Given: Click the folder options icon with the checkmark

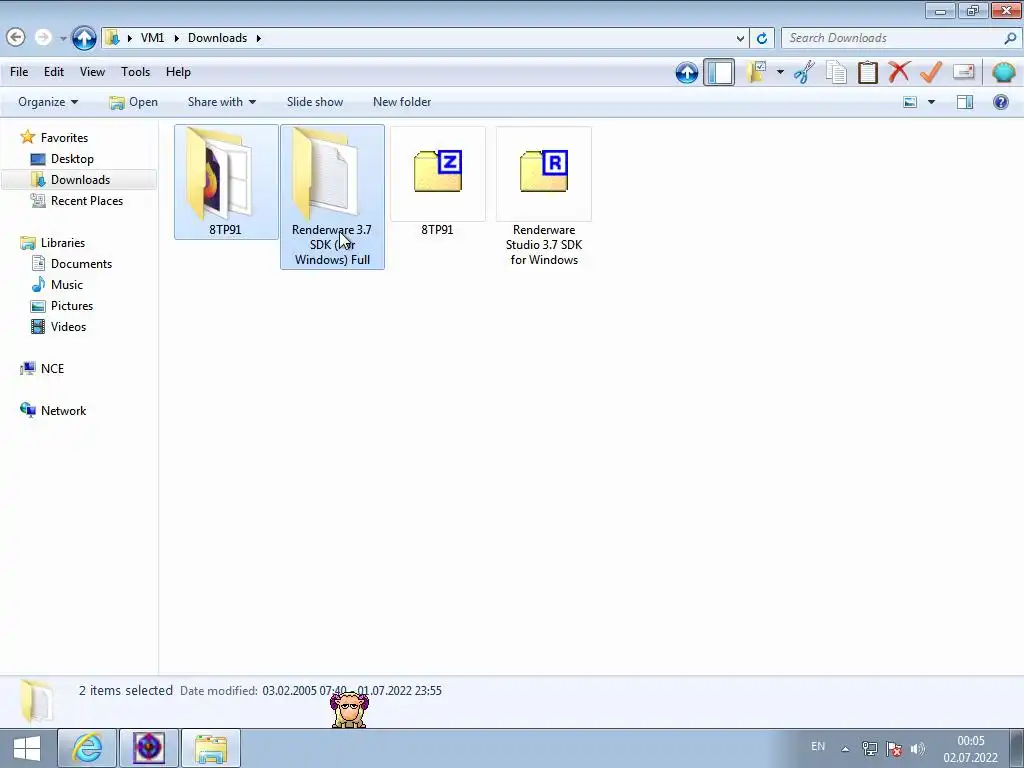Looking at the screenshot, I should tap(757, 72).
